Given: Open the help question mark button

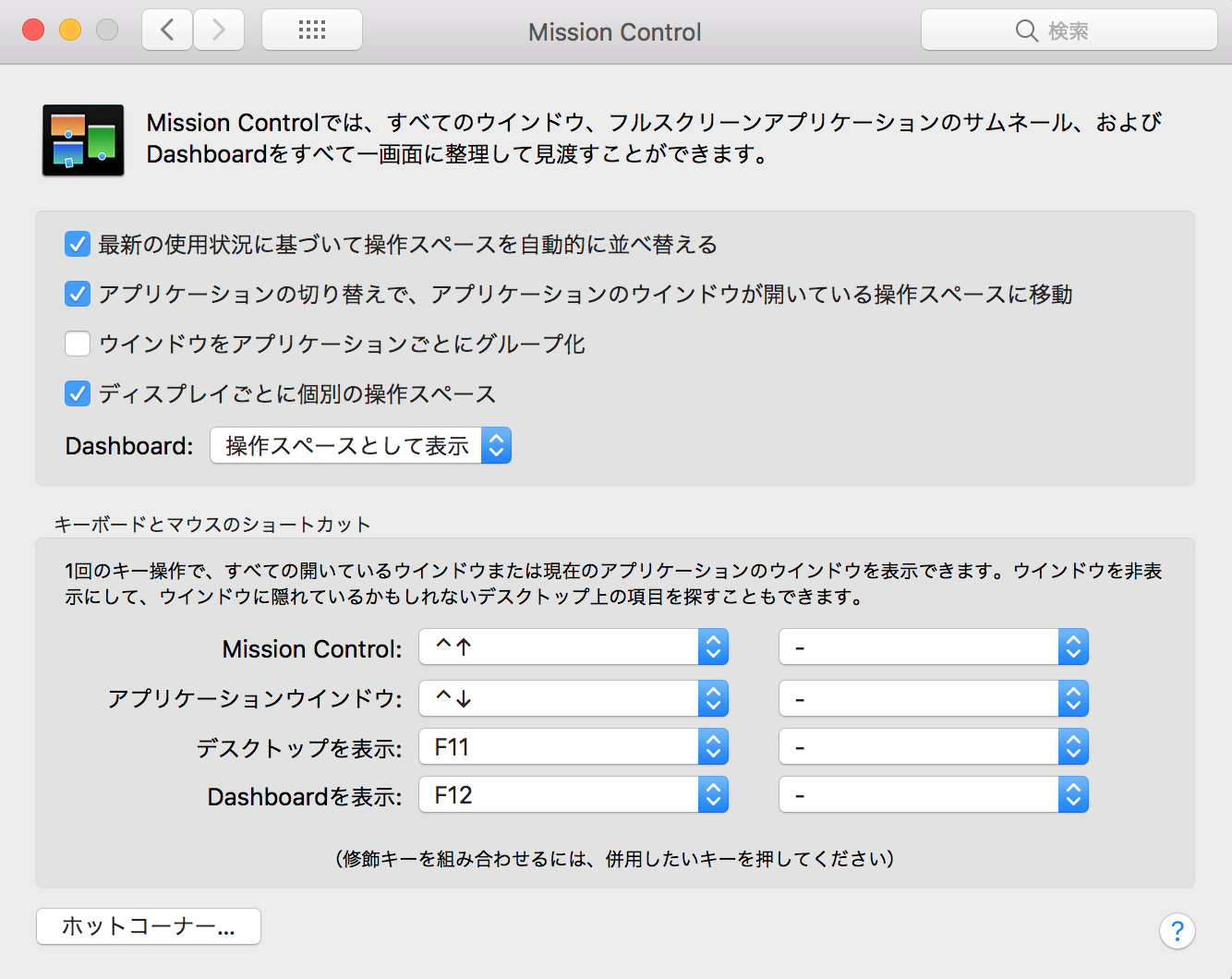Looking at the screenshot, I should tap(1177, 930).
